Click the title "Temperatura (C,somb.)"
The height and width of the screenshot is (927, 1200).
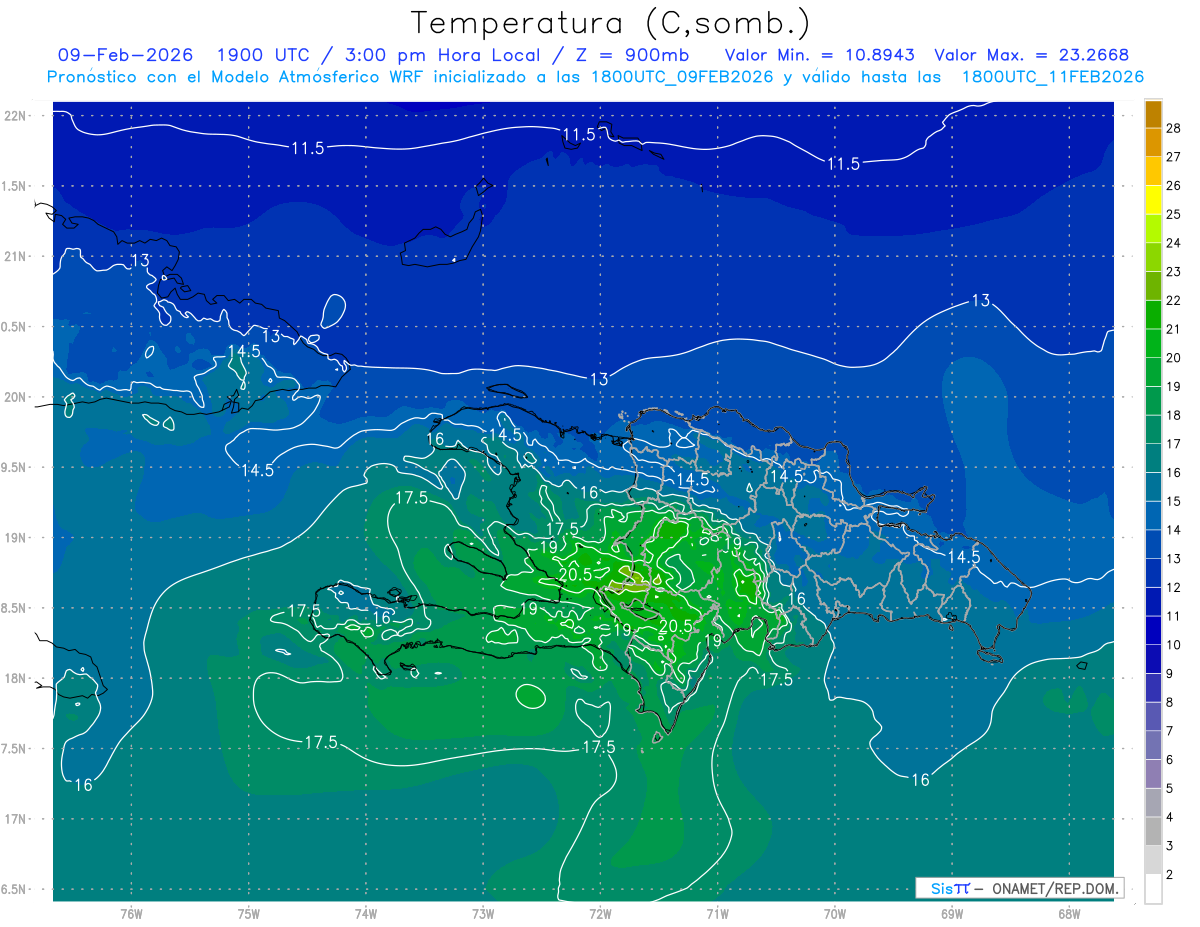pyautogui.click(x=611, y=23)
